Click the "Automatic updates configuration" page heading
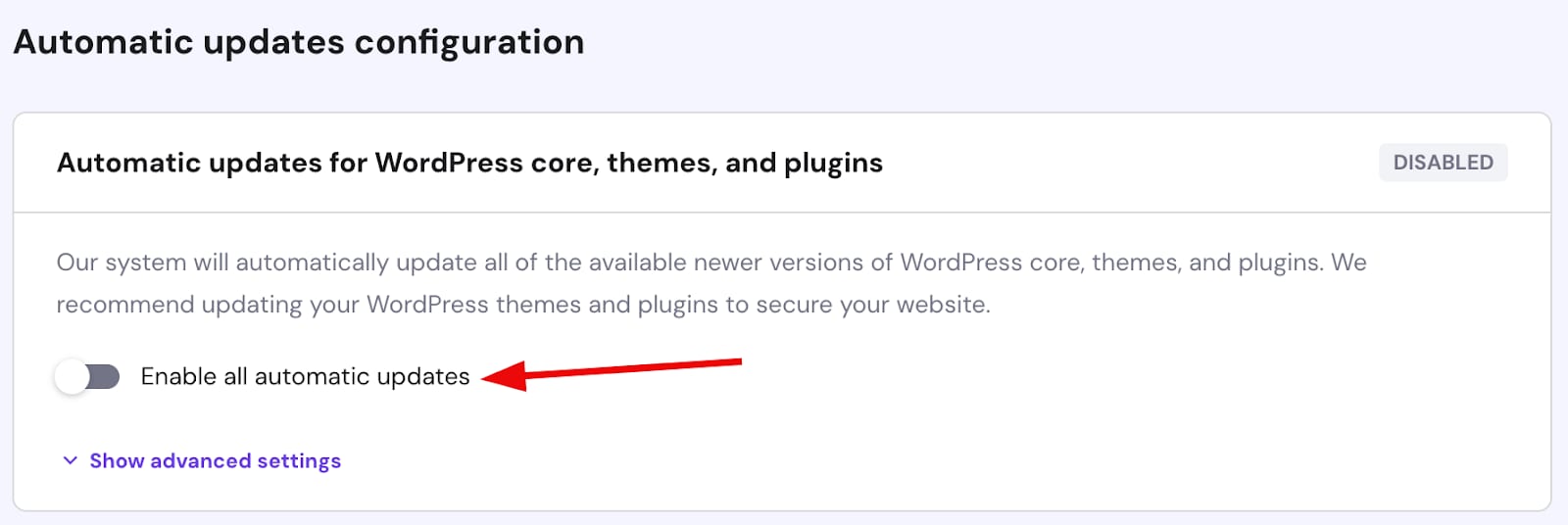Screen dimensions: 1568x525 coord(299,42)
